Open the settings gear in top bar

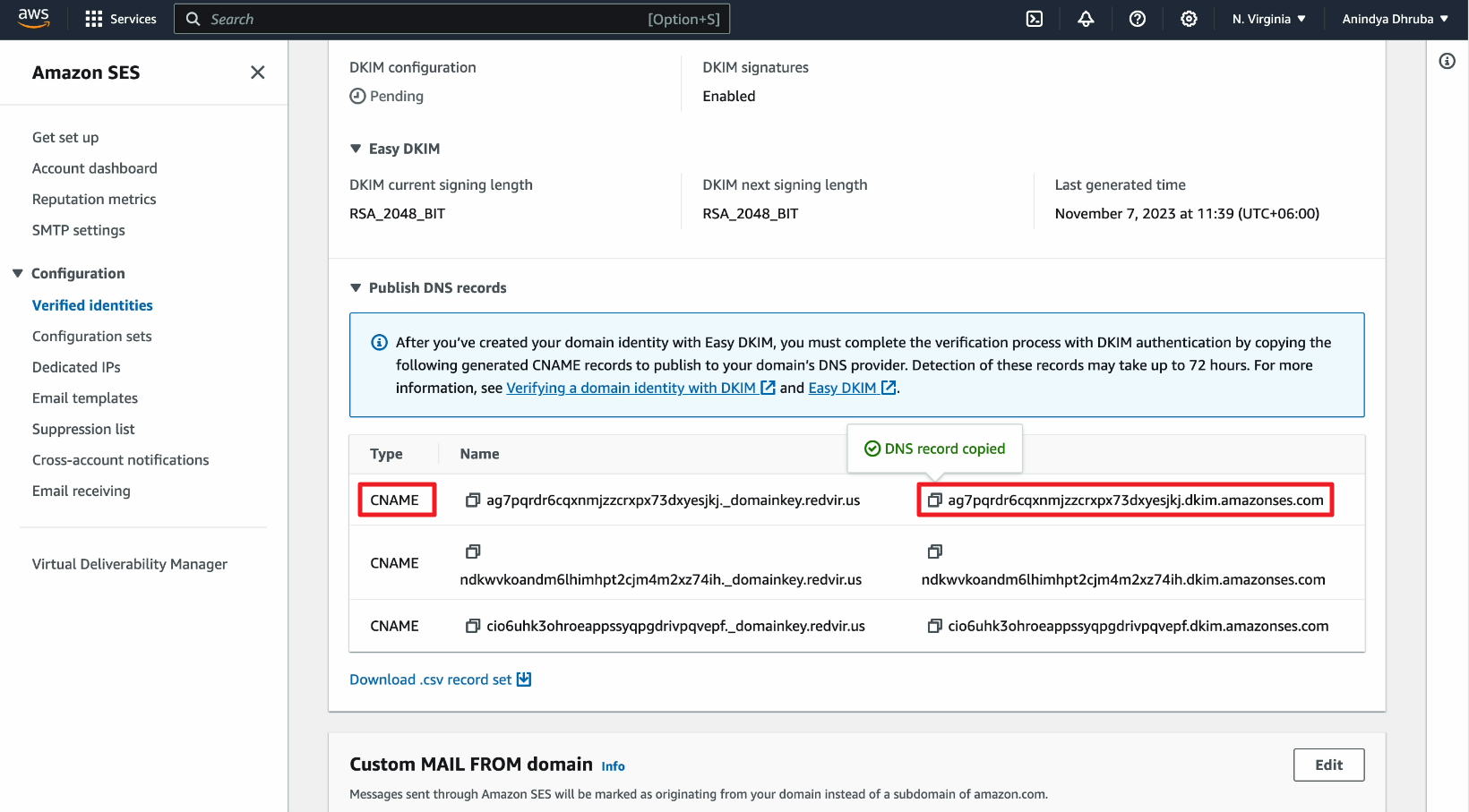(1189, 19)
